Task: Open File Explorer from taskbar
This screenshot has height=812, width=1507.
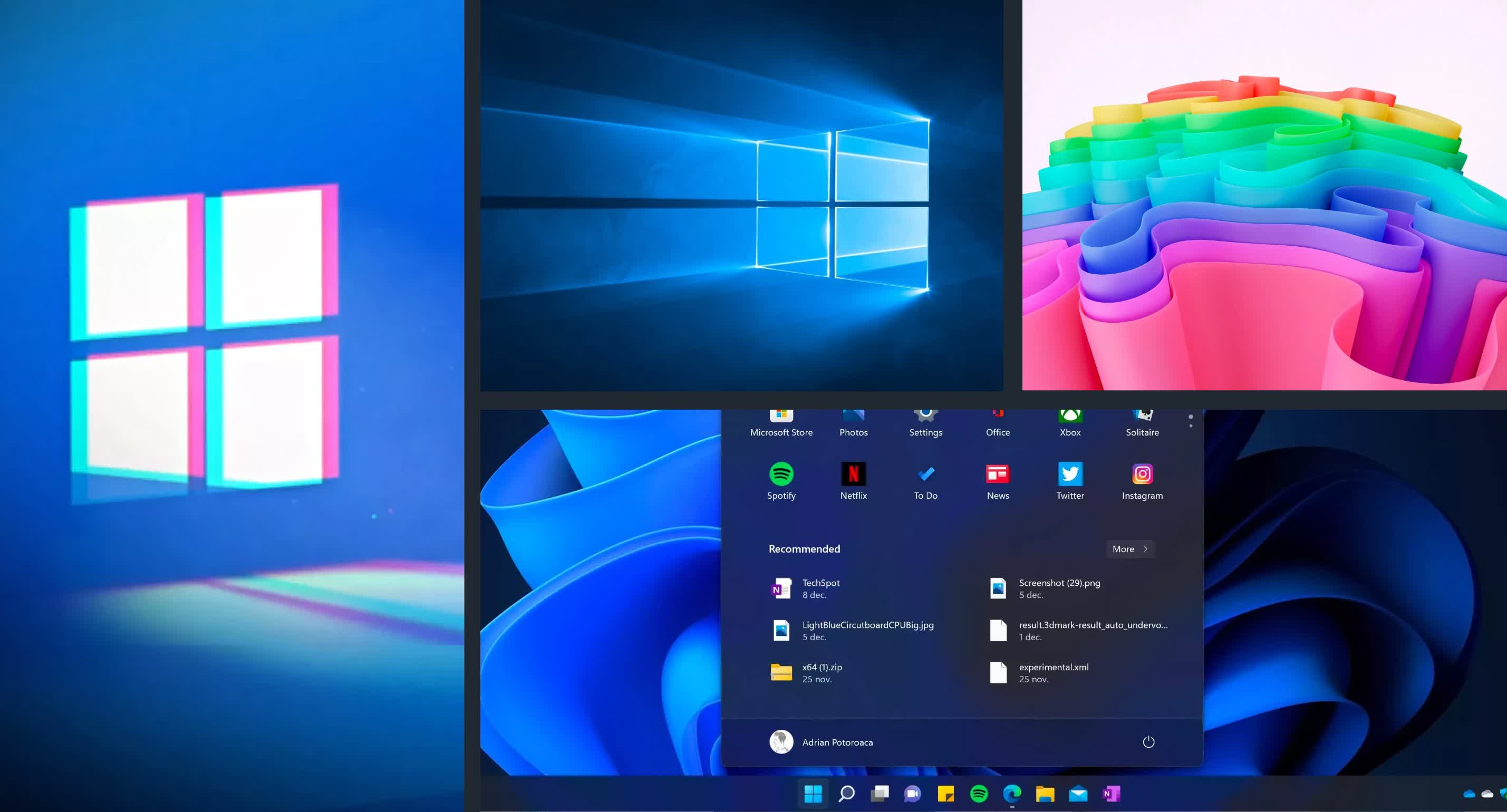Action: click(x=1045, y=794)
